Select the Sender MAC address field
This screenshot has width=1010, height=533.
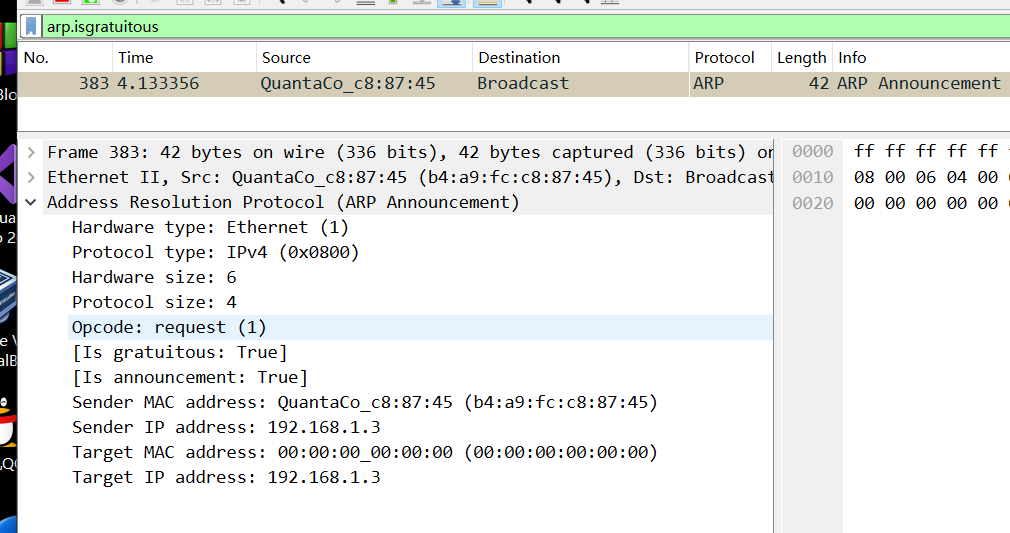(364, 402)
